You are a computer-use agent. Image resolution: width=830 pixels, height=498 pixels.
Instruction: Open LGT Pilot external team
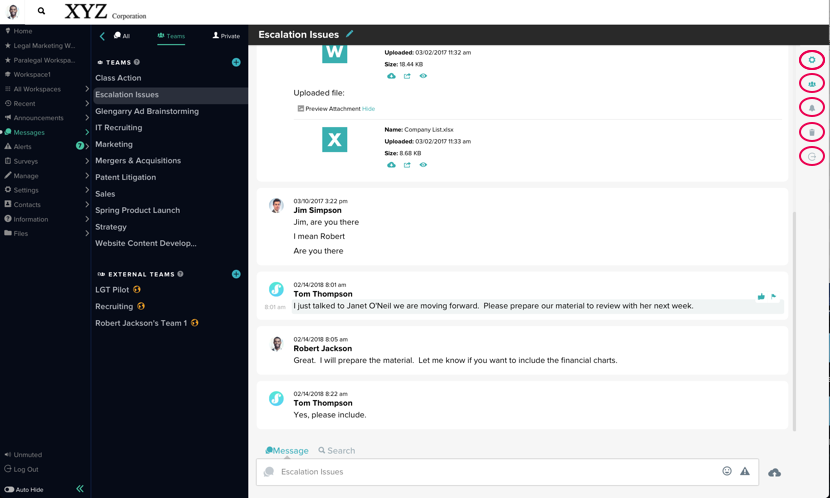[x=112, y=289]
